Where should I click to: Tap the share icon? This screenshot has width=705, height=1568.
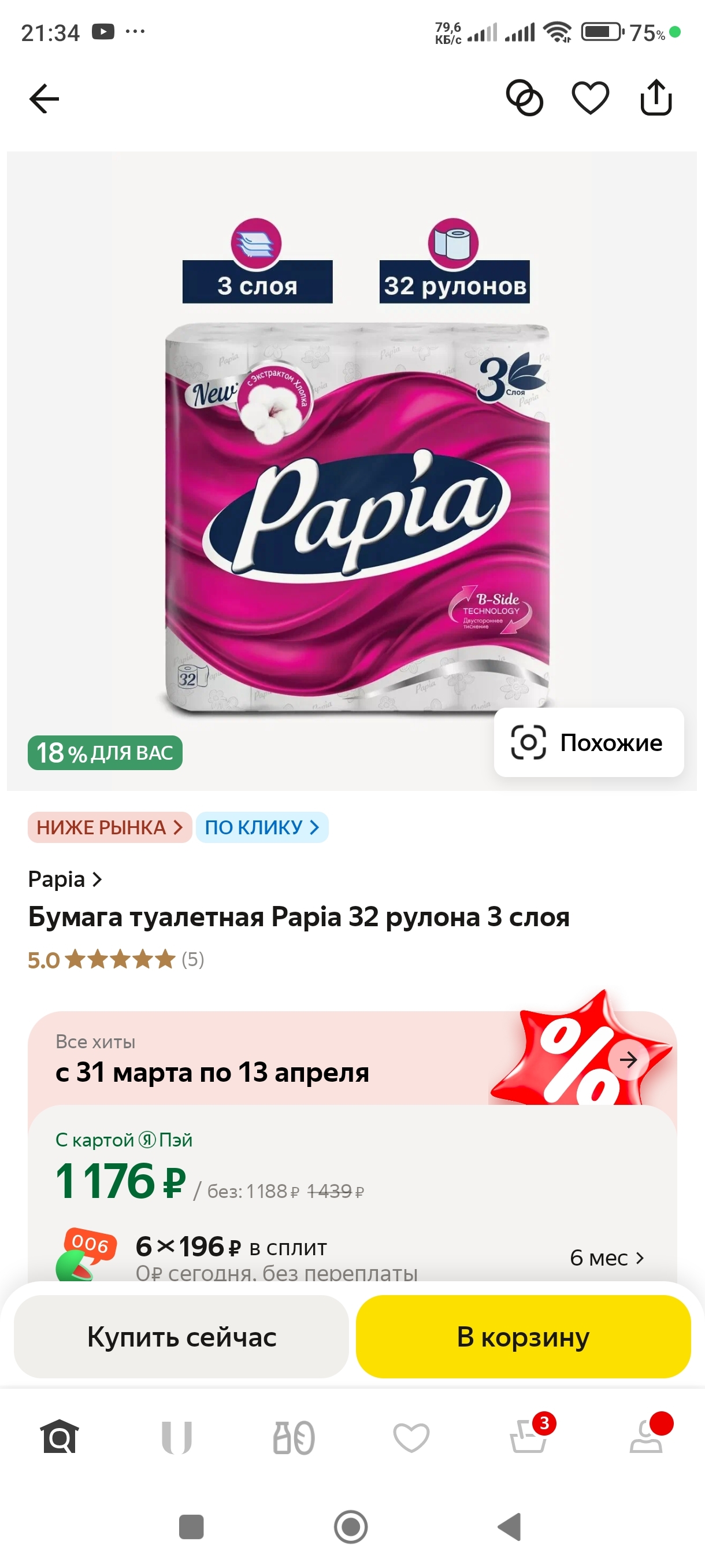656,97
